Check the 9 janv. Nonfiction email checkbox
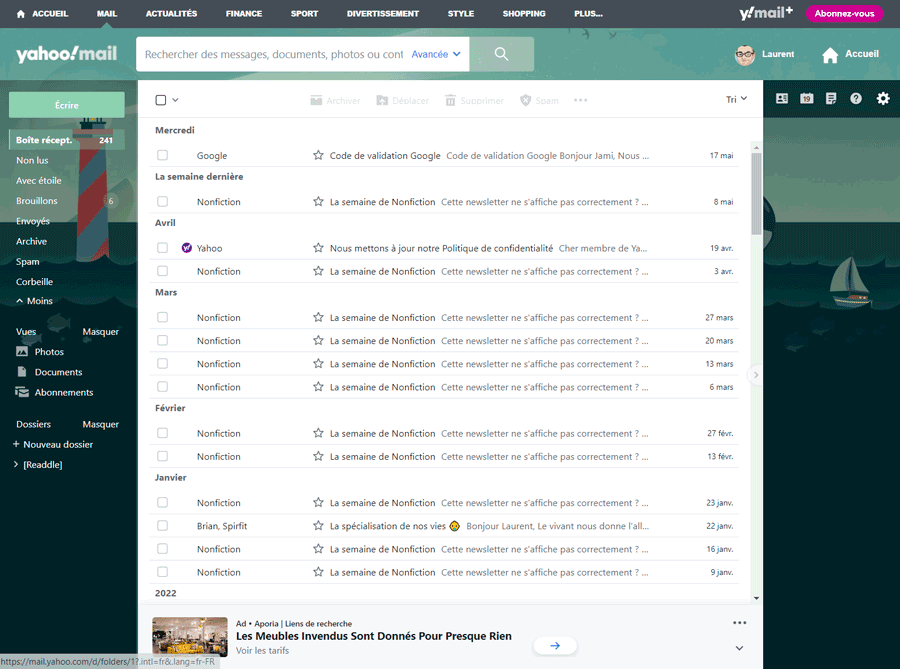 click(x=162, y=572)
